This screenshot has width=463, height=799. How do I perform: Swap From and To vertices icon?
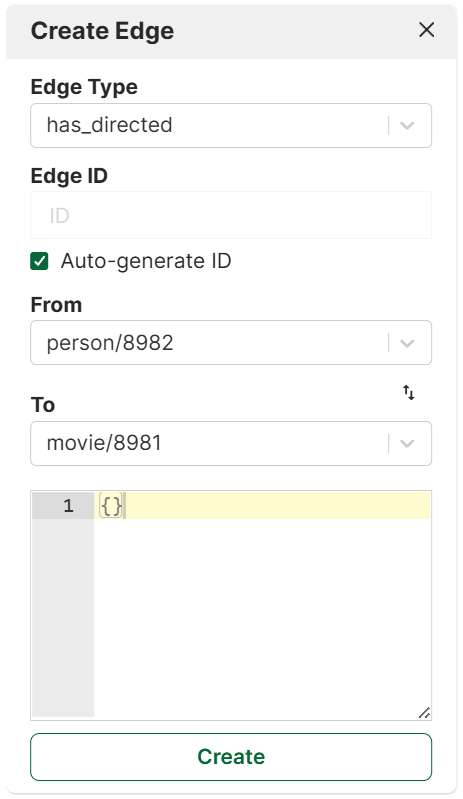(x=408, y=392)
